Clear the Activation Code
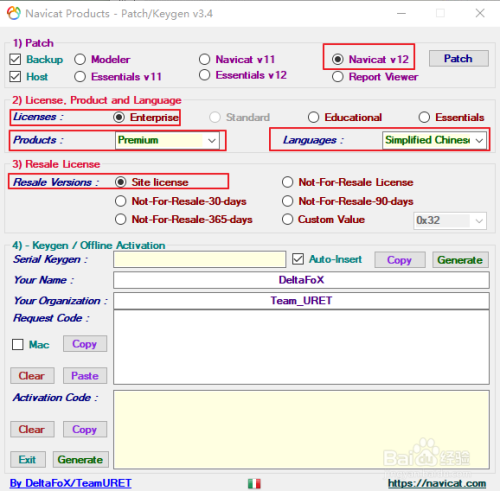The width and height of the screenshot is (500, 491). click(x=32, y=429)
